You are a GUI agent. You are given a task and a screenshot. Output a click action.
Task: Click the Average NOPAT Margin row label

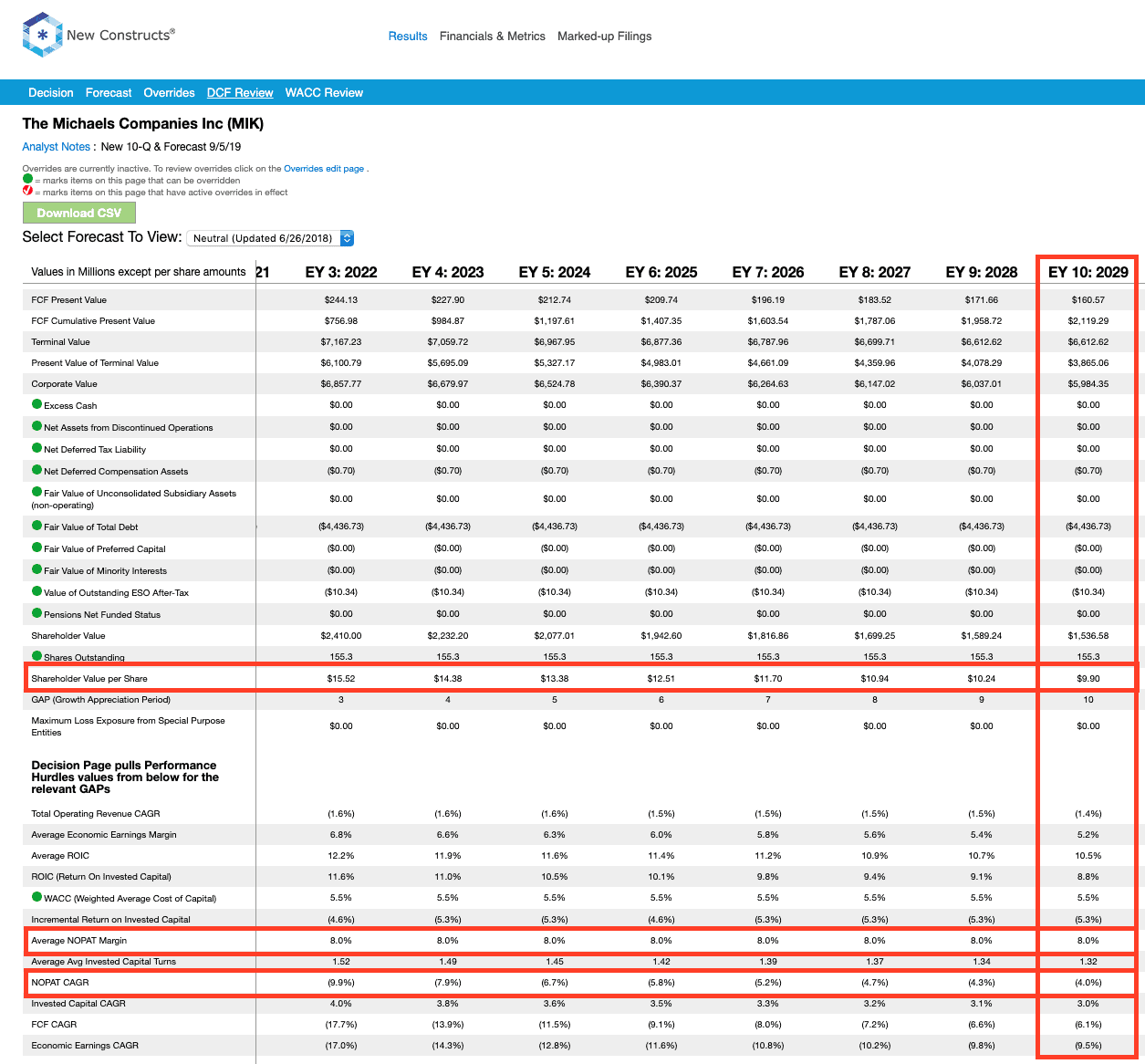[79, 941]
